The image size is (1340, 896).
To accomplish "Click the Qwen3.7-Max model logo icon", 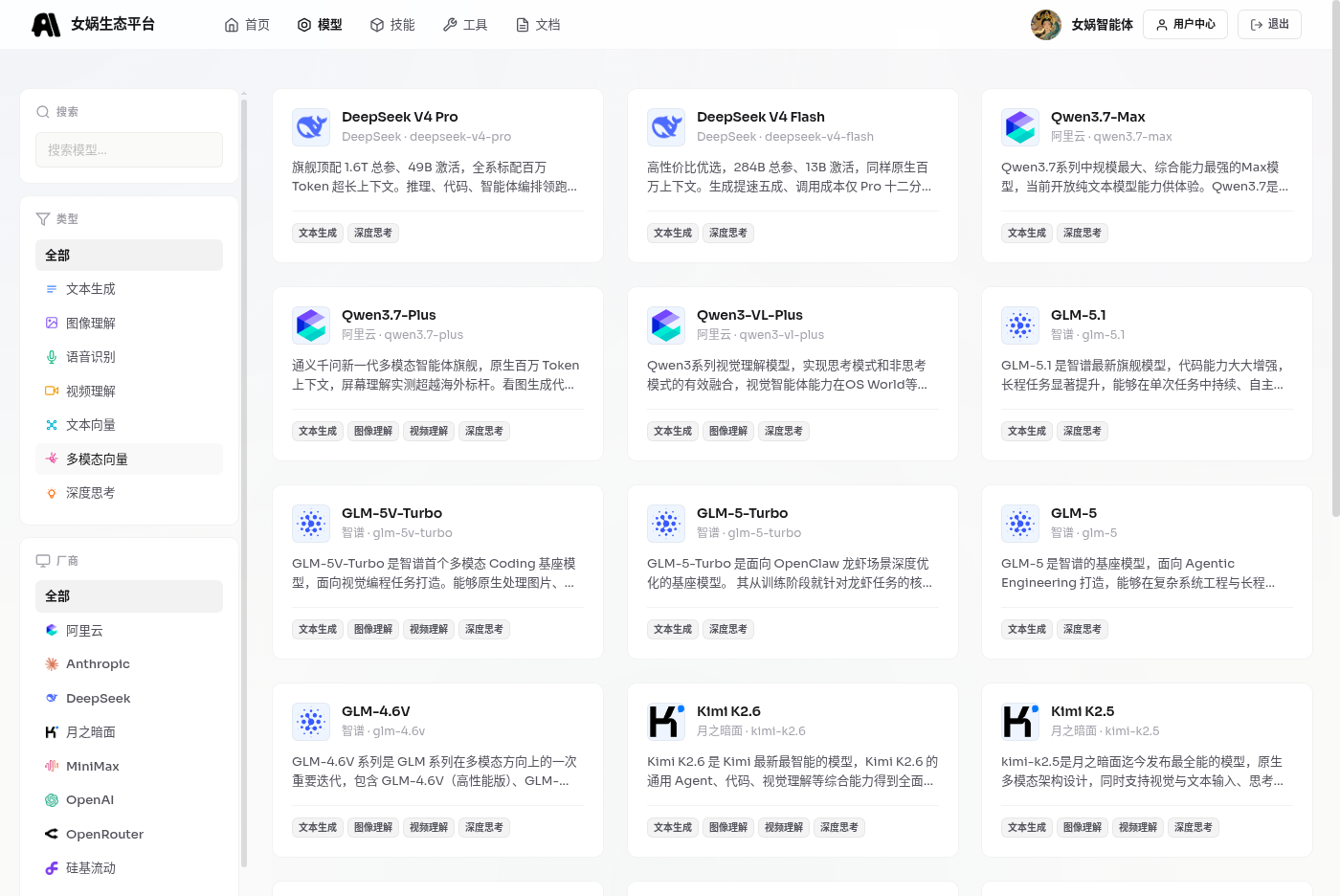I will click(1020, 126).
